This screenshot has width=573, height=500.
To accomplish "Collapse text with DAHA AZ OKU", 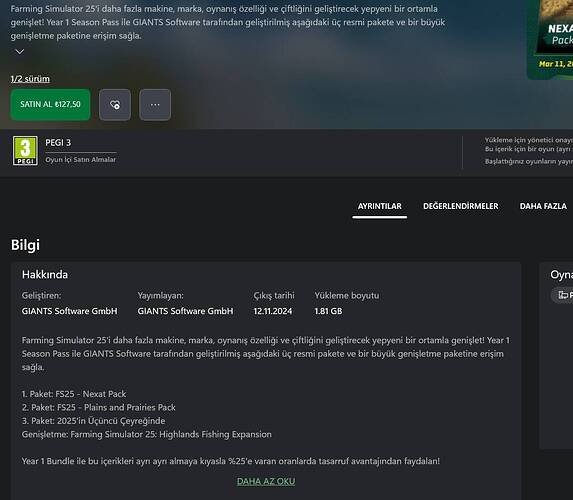I will click(x=266, y=481).
